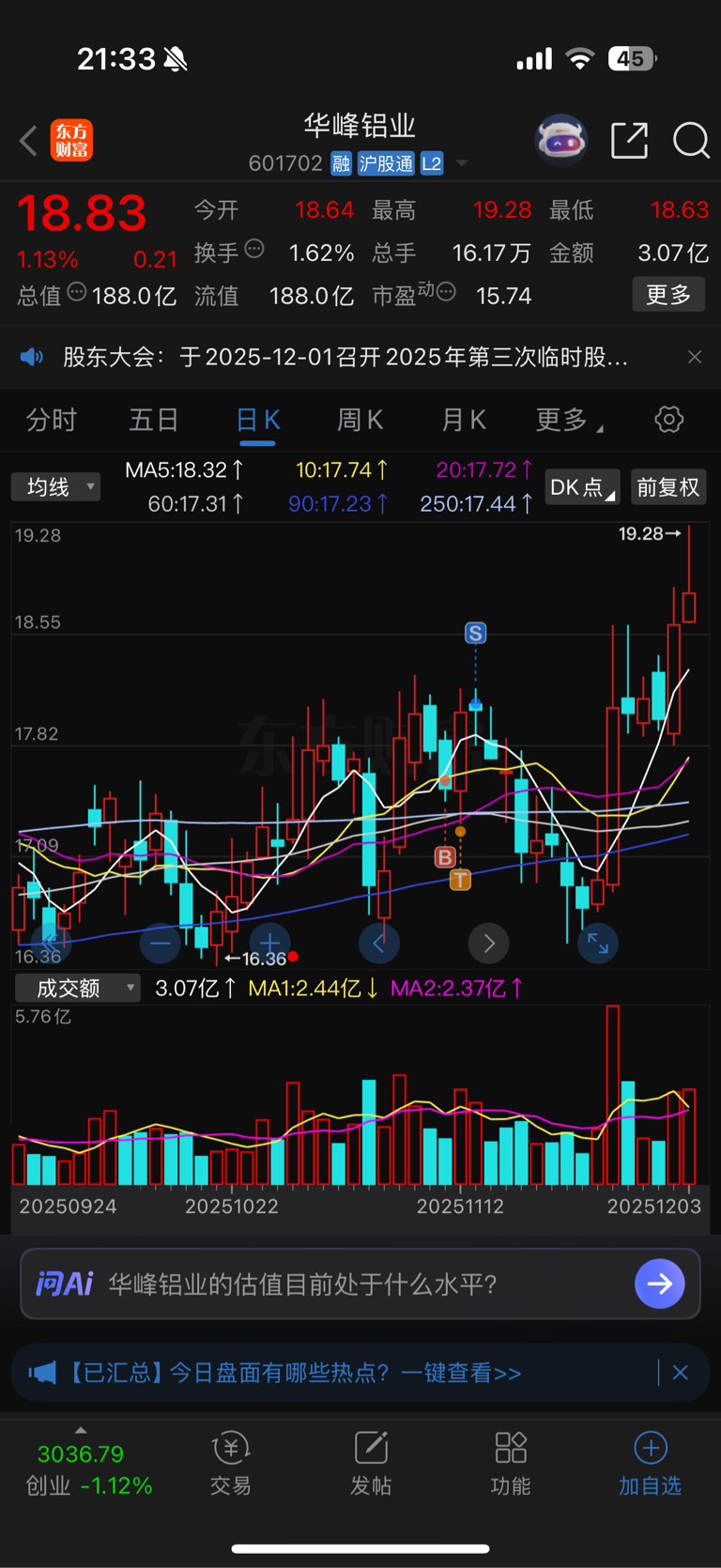Open the 东方财富 orange logo
Viewport: 721px width, 1568px height.
[71, 141]
